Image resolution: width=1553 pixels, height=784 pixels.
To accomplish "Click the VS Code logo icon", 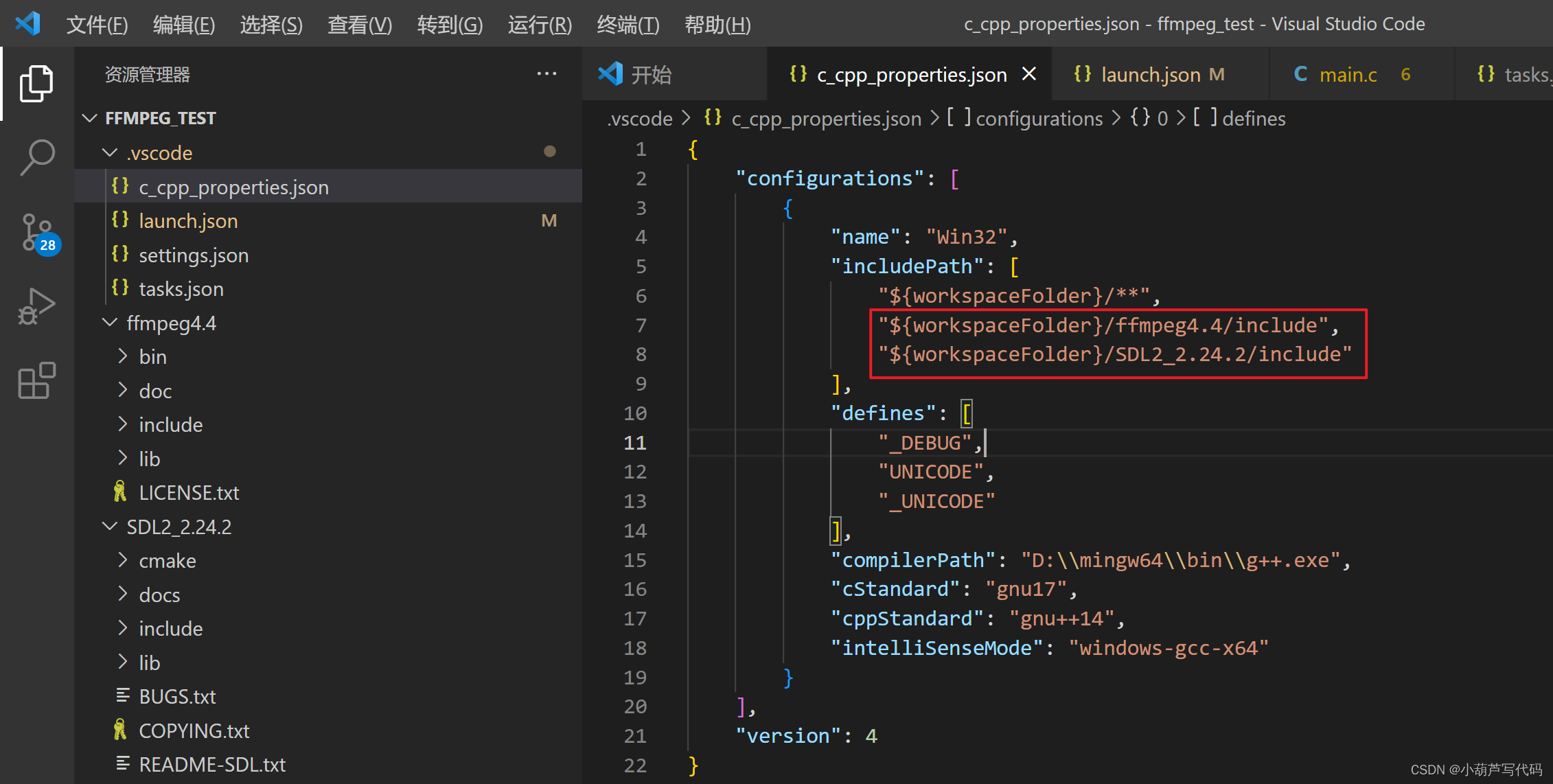I will point(28,24).
